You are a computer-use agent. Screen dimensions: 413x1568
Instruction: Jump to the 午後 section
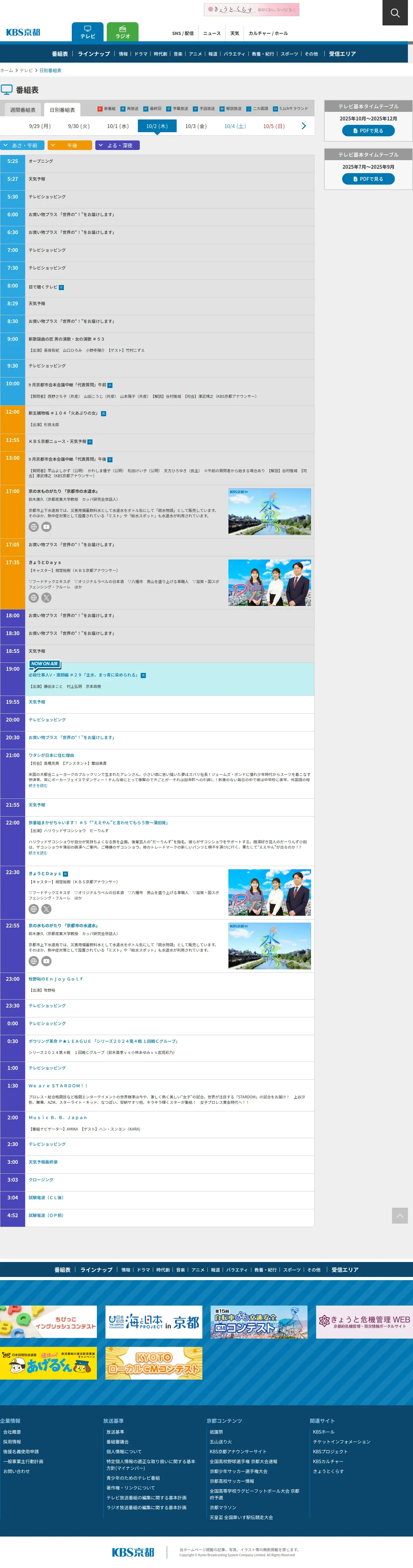70,146
